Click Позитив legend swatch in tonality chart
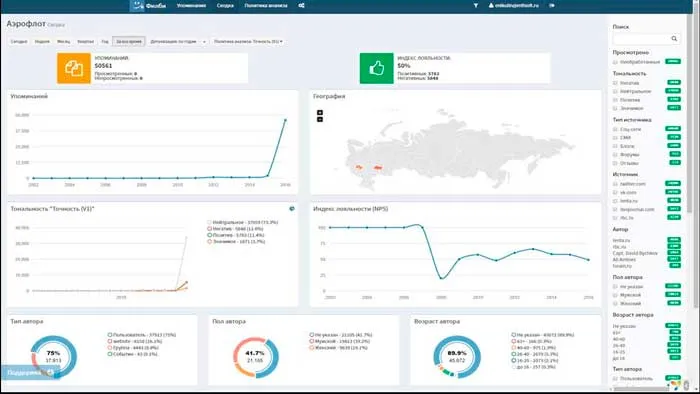 209,235
